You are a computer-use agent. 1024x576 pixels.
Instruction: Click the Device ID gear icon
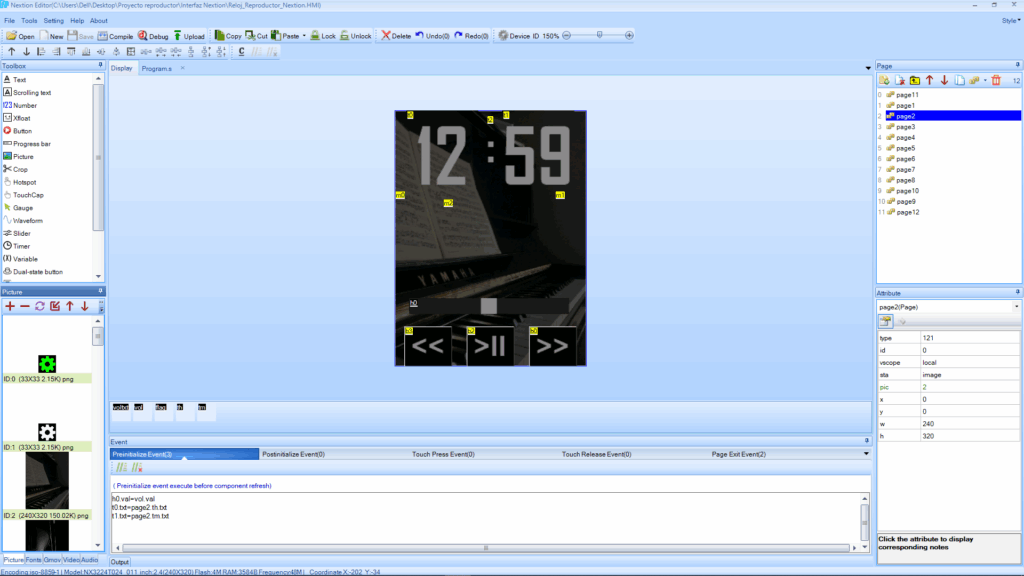point(503,36)
